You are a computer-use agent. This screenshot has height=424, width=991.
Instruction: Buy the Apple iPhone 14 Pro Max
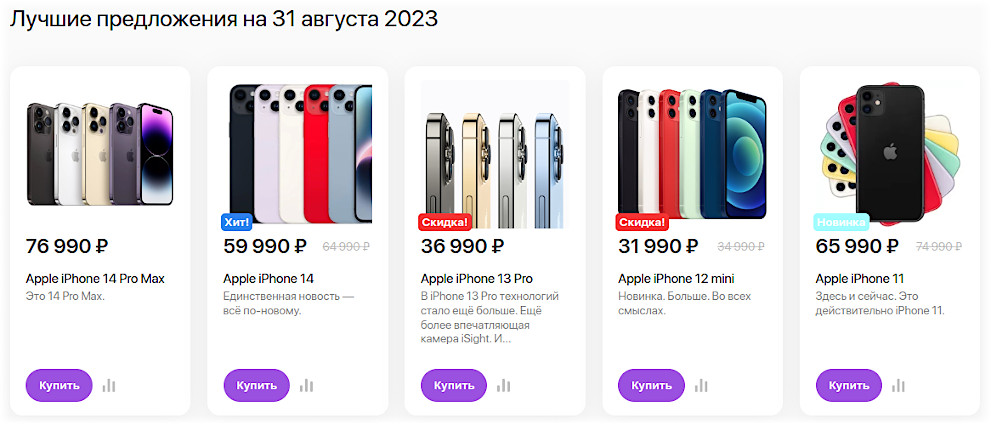point(59,385)
